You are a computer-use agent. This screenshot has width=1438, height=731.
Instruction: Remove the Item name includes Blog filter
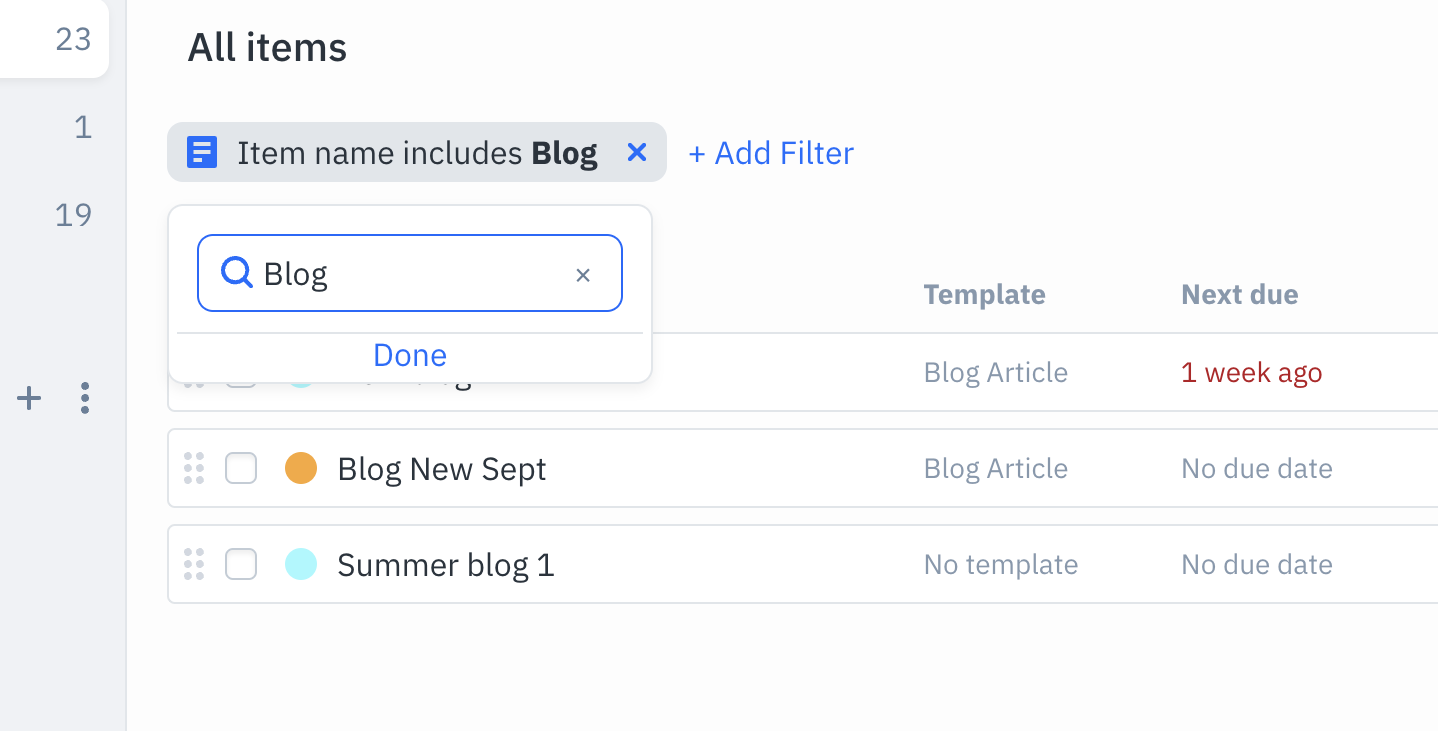pos(637,152)
